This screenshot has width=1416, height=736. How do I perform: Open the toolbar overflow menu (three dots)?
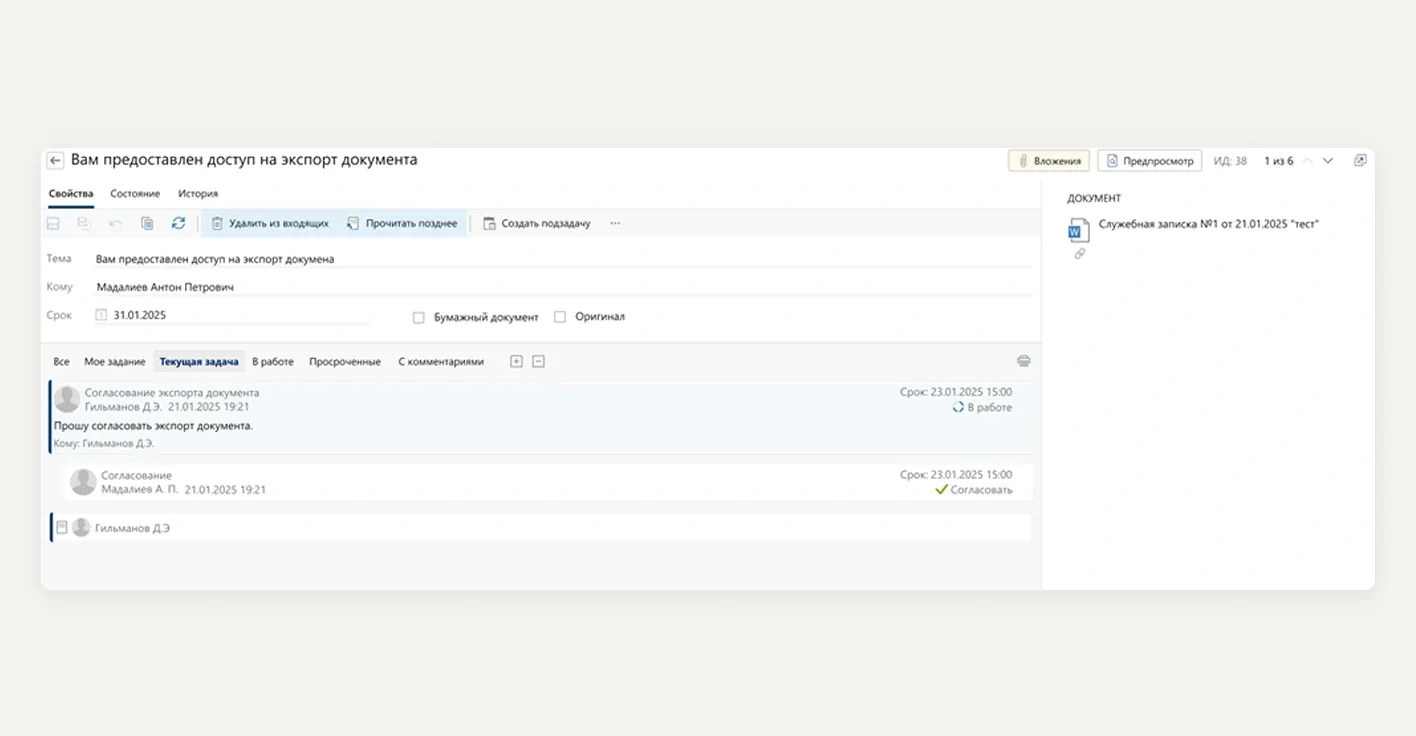615,223
